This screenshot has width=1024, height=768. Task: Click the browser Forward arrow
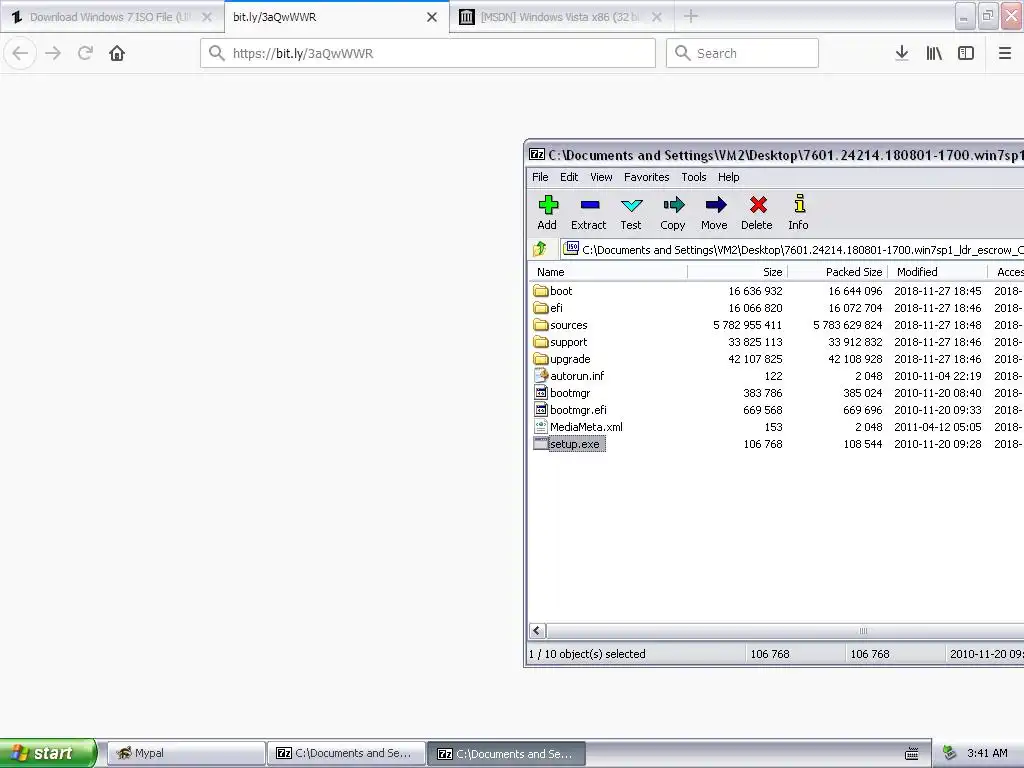click(53, 53)
